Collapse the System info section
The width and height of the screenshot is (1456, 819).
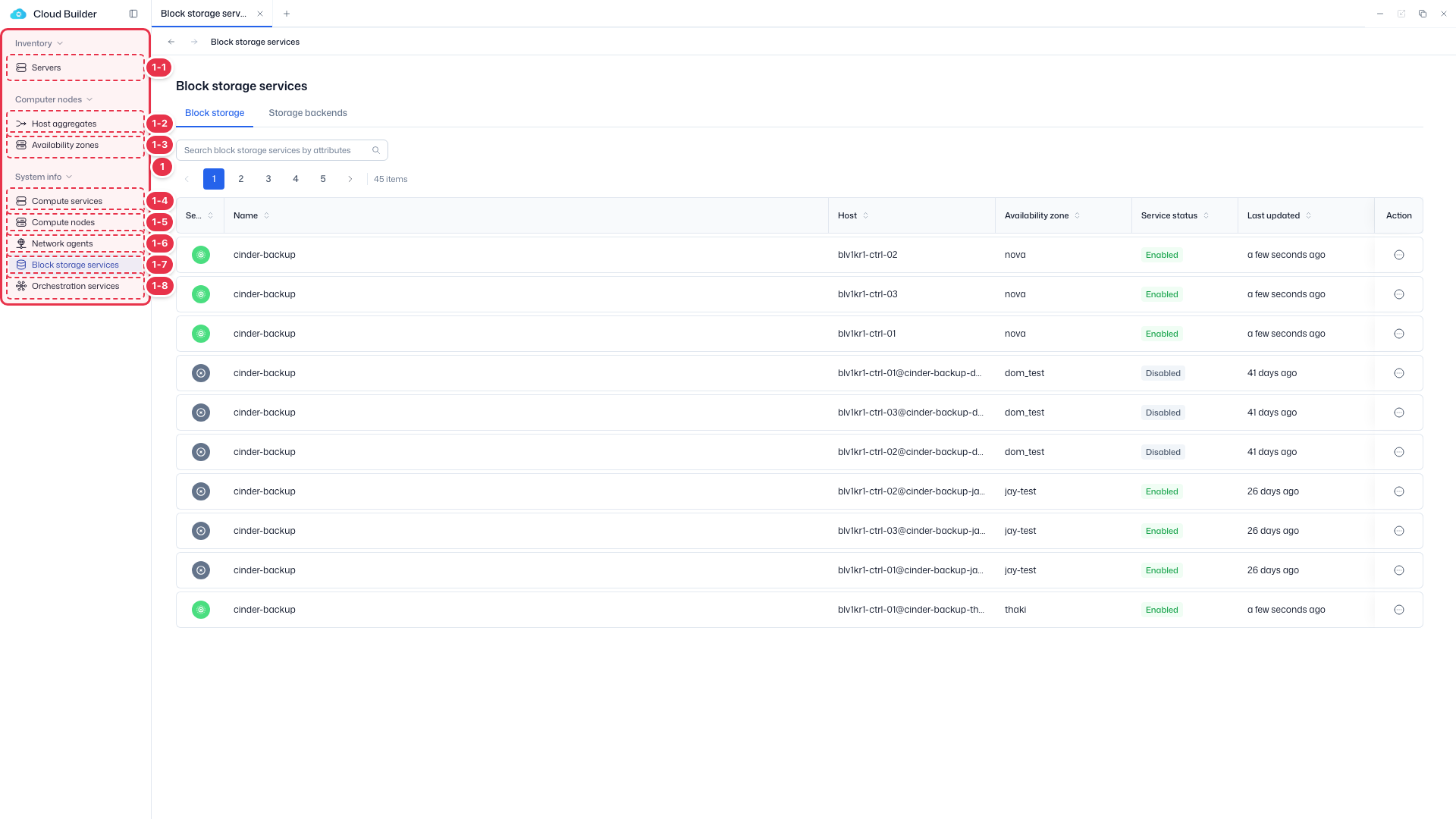tap(43, 177)
